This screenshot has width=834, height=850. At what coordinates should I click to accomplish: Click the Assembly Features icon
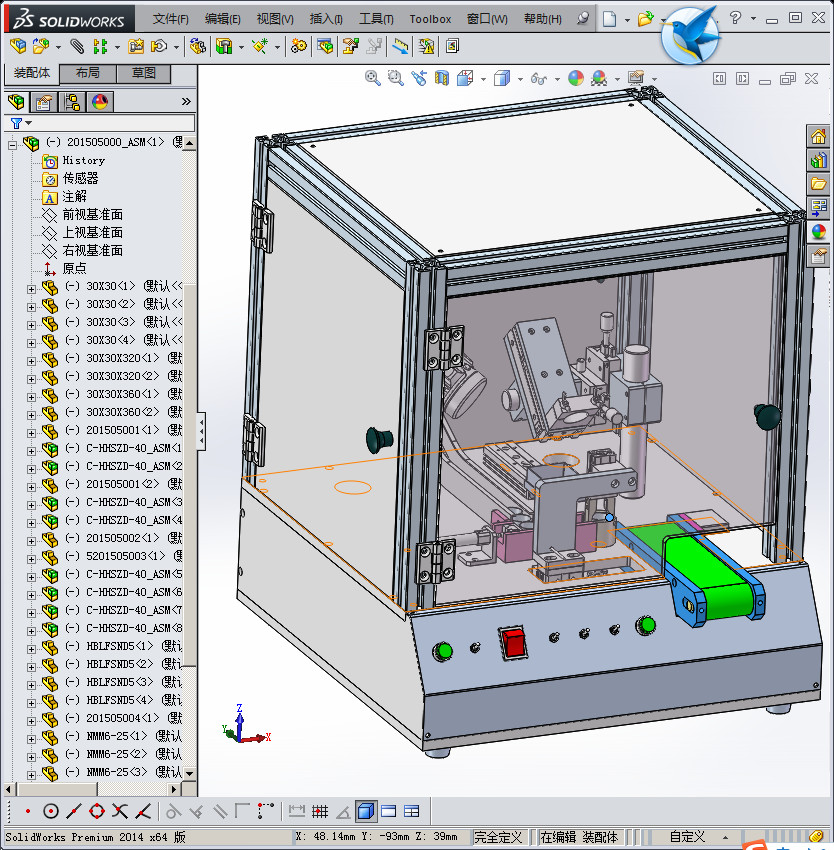pyautogui.click(x=224, y=46)
